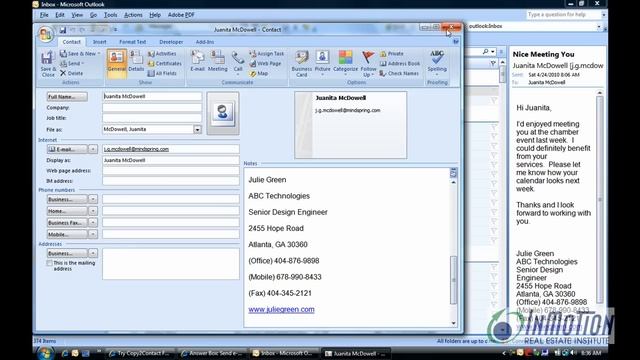Switch to the Format Text ribbon tab
640x360 pixels.
[132, 42]
